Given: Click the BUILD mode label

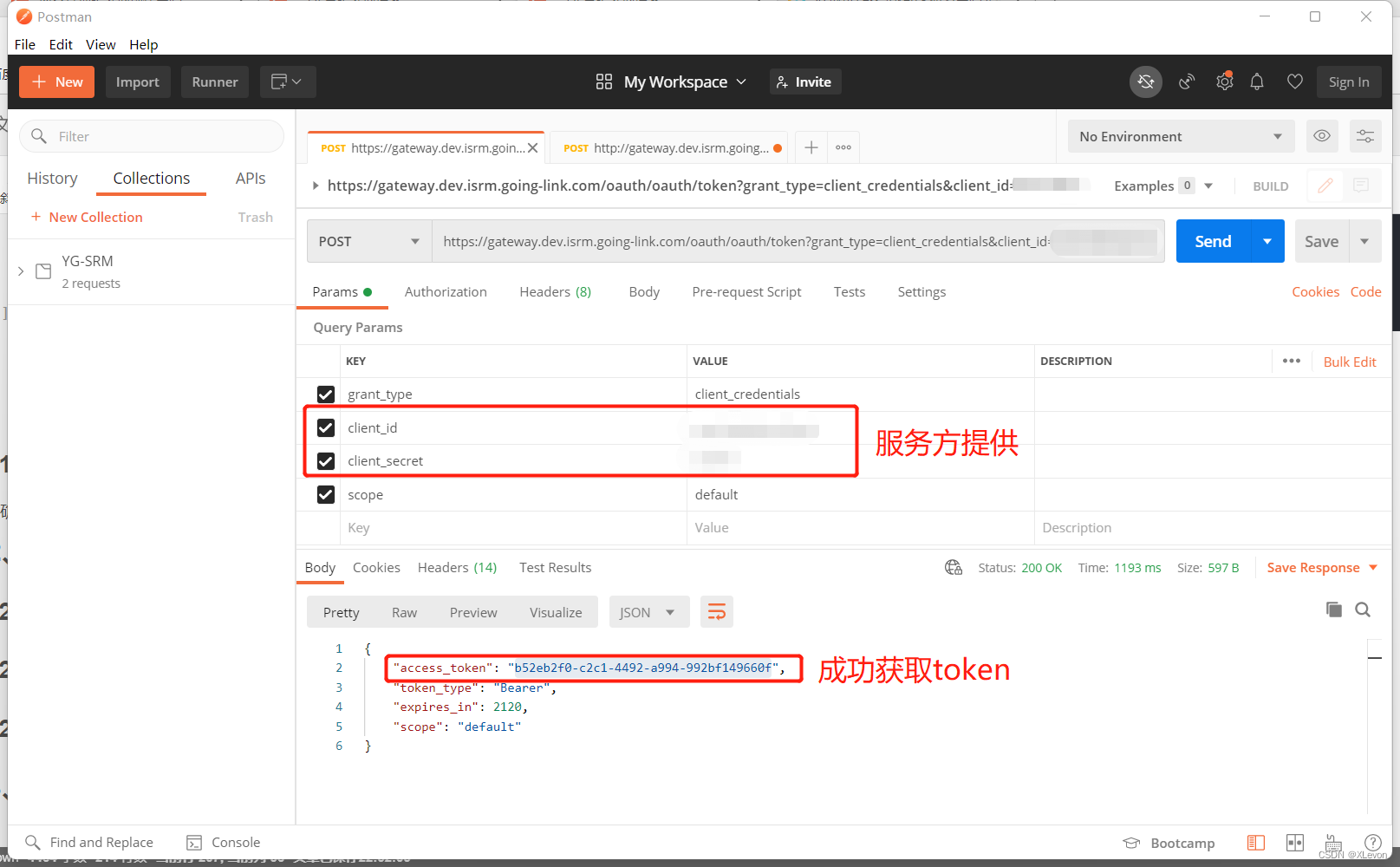Looking at the screenshot, I should pyautogui.click(x=1271, y=186).
